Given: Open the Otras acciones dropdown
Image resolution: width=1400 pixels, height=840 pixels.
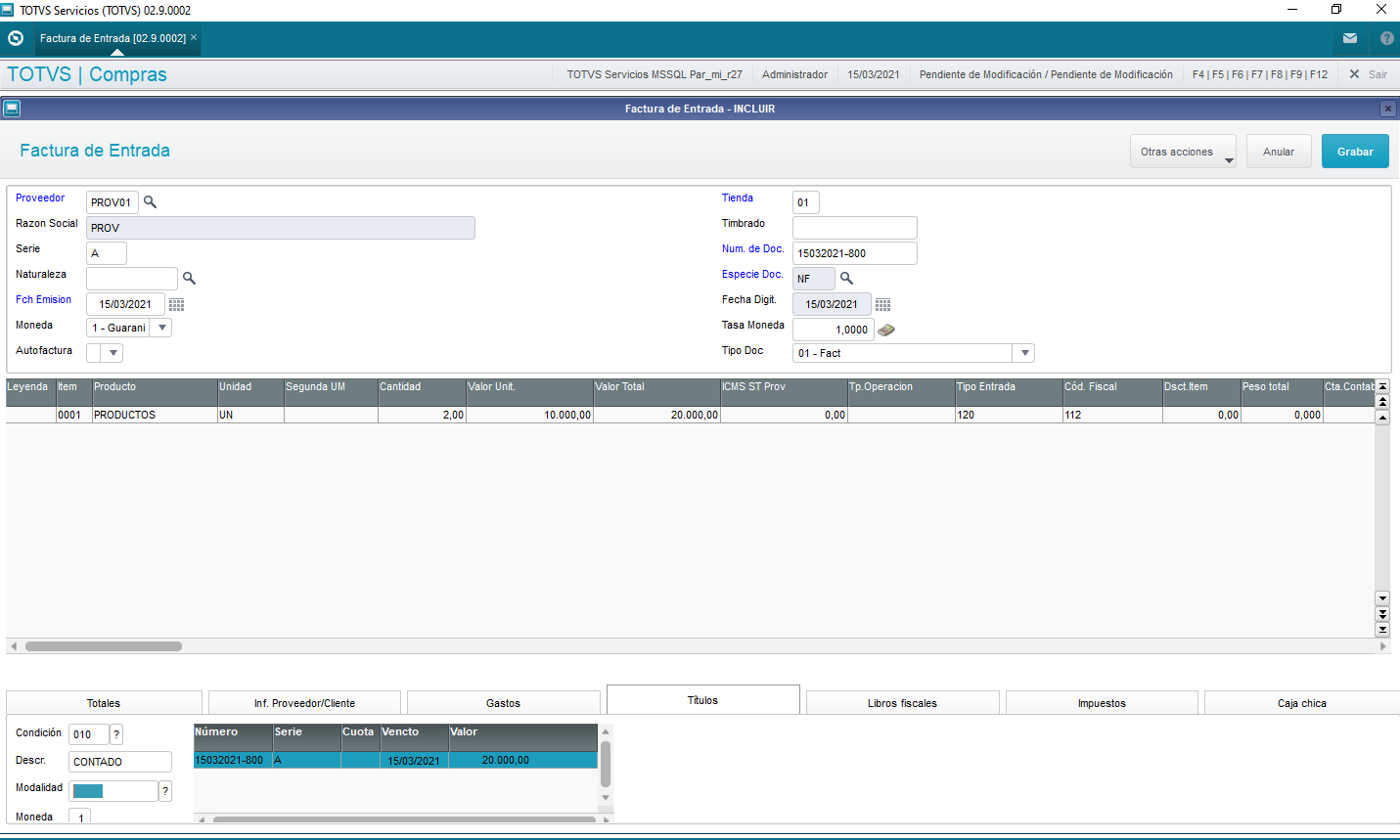Looking at the screenshot, I should click(1184, 152).
